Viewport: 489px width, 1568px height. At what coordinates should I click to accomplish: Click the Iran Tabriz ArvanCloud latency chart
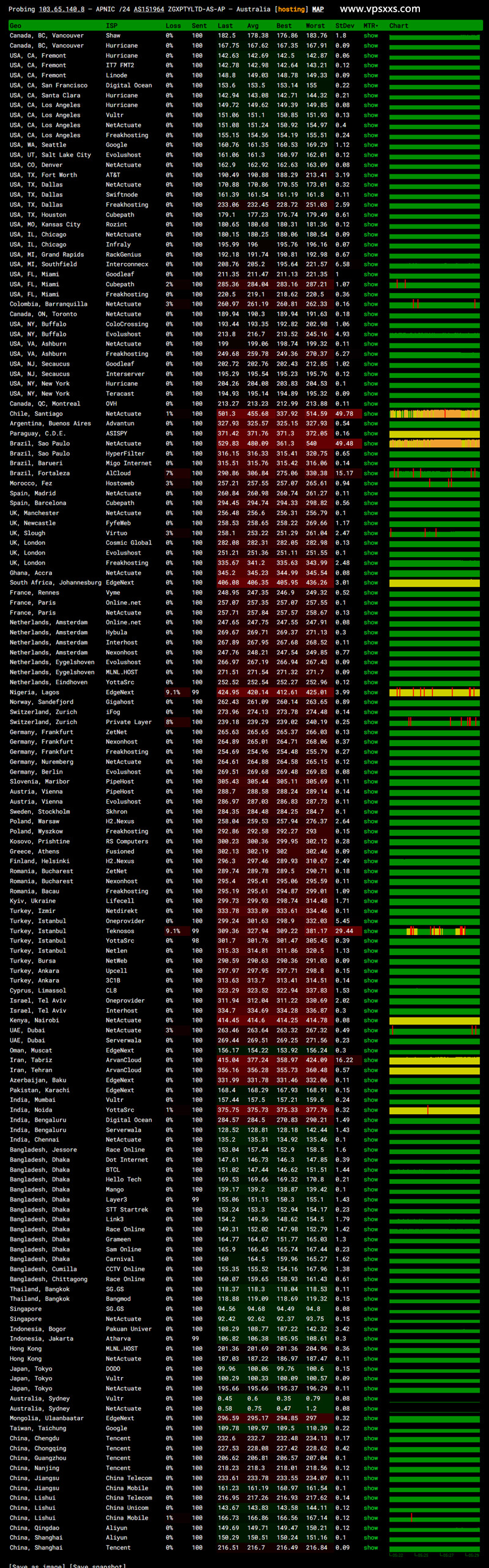(435, 1060)
